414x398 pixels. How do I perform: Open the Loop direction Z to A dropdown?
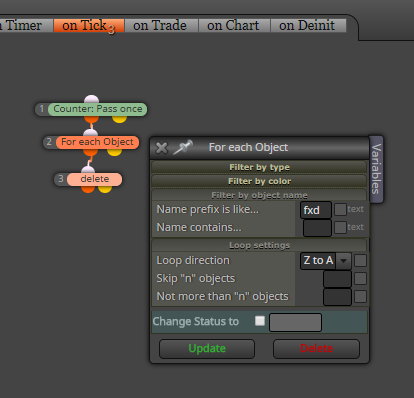pyautogui.click(x=326, y=261)
